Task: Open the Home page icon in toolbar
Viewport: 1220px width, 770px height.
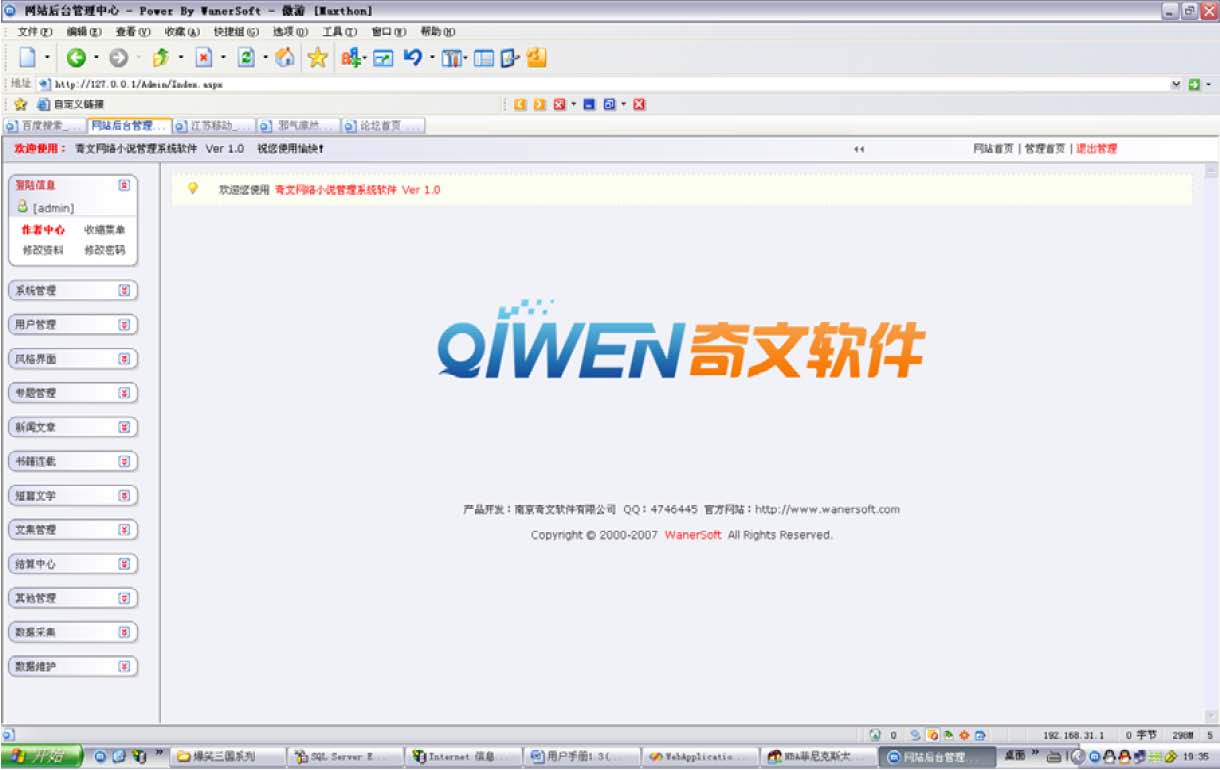Action: (285, 58)
